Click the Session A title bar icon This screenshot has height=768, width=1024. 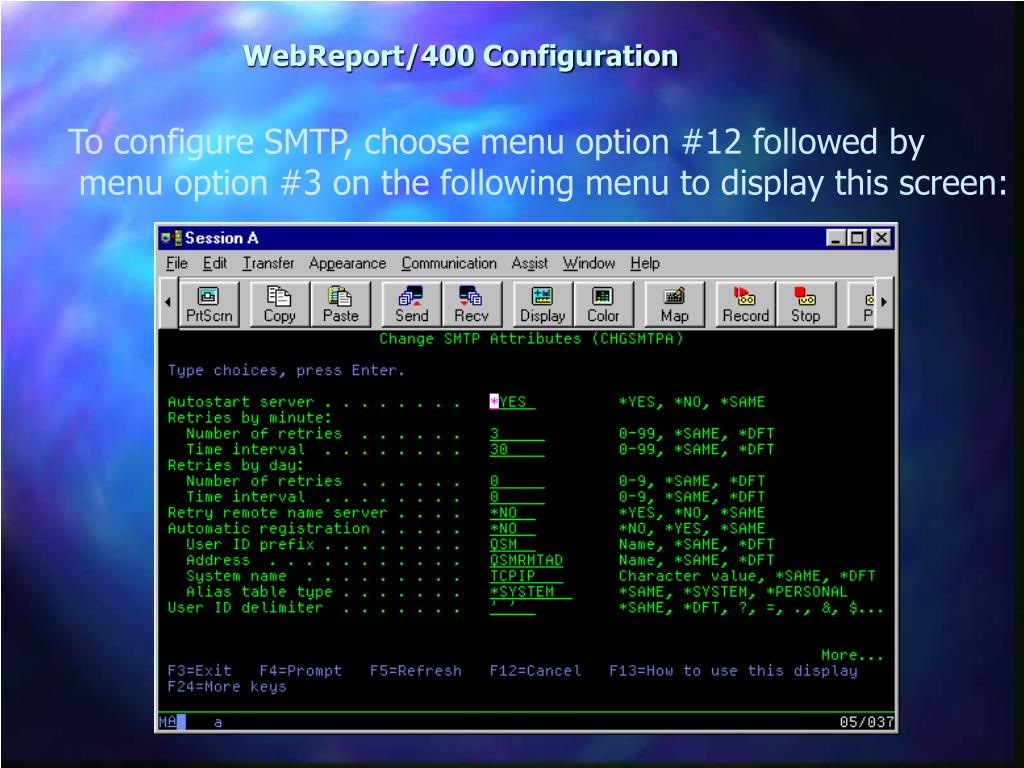(x=171, y=238)
